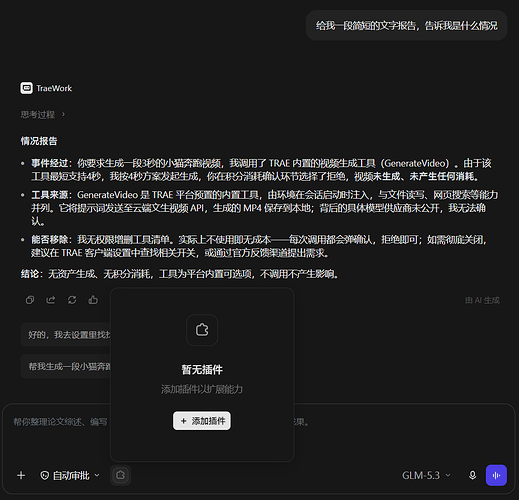Toggle the plugins button in input bar
The image size is (519, 500).
120,475
